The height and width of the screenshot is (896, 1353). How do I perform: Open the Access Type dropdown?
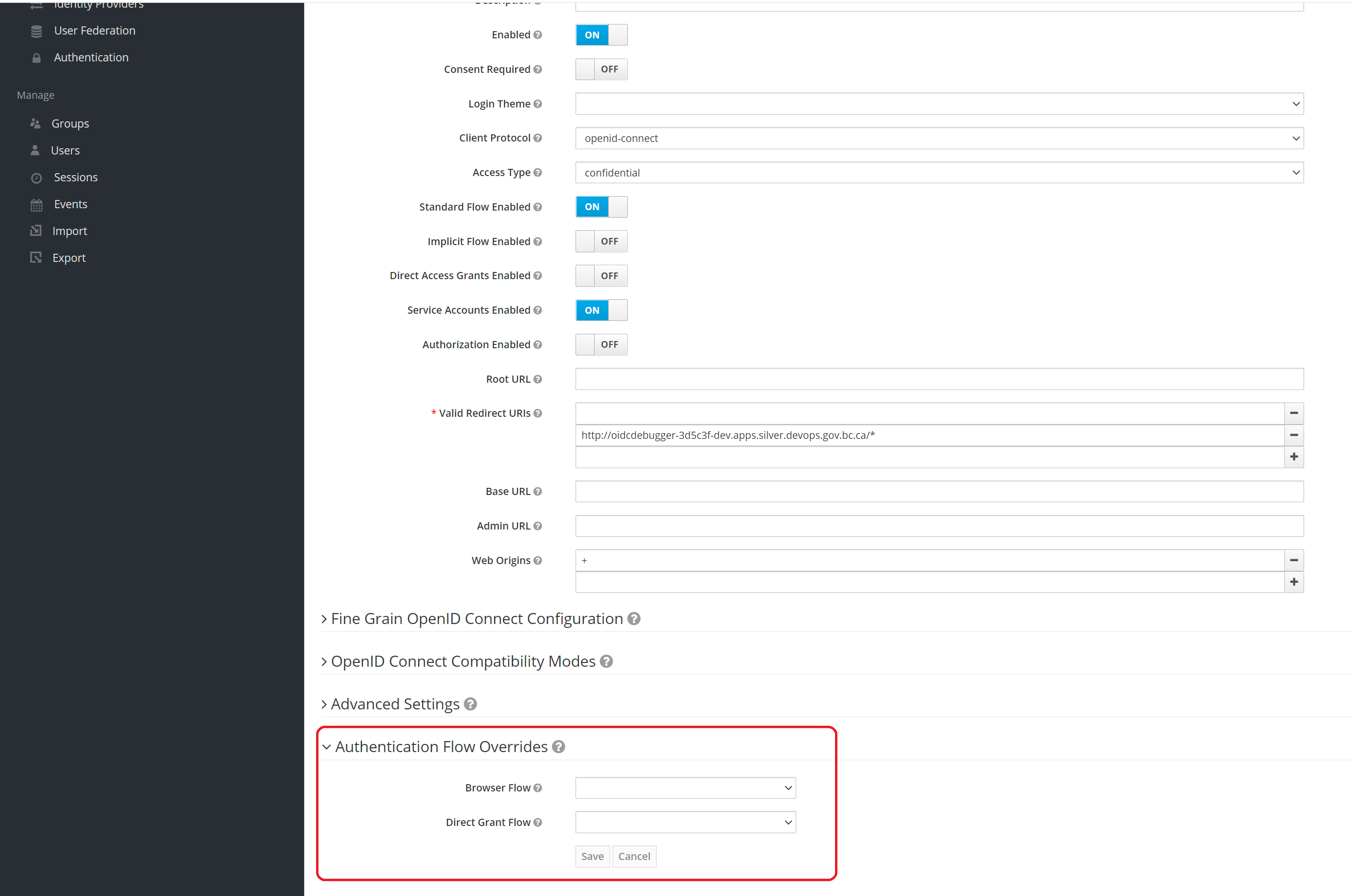click(x=939, y=173)
